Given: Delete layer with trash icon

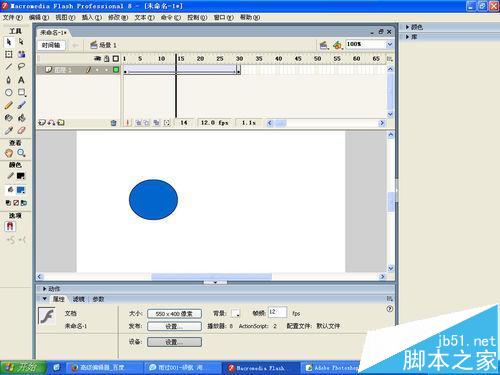Looking at the screenshot, I should tap(113, 123).
